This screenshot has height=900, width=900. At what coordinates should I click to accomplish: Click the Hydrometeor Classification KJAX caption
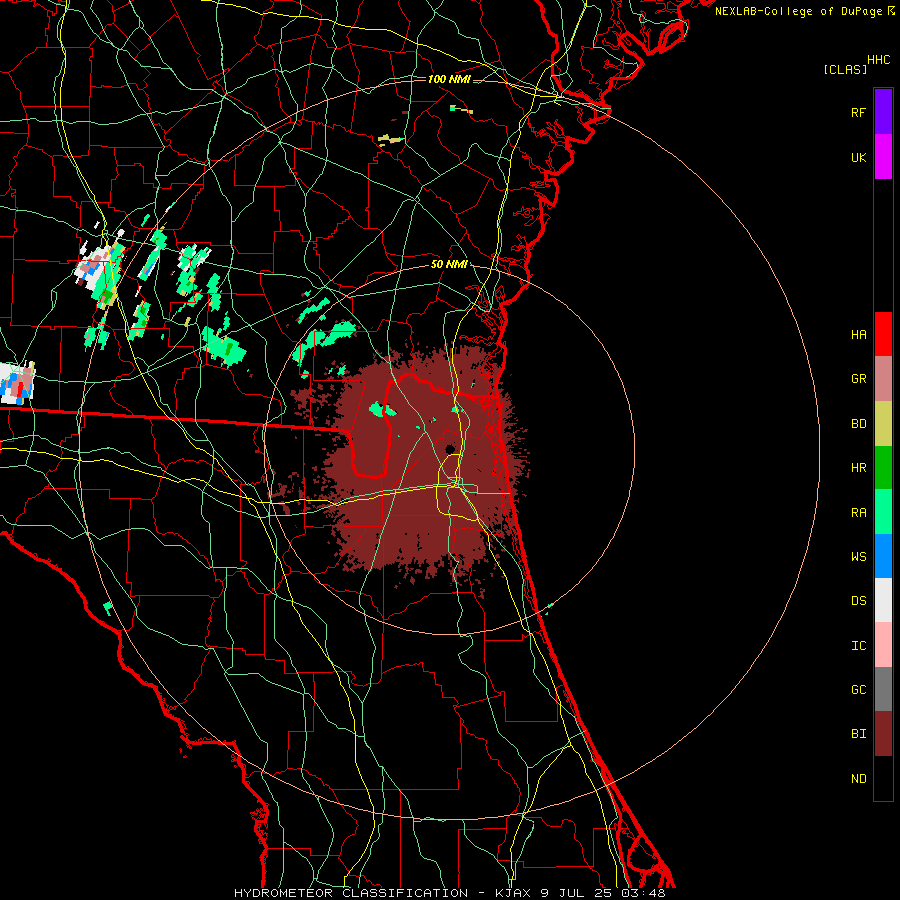(449, 893)
